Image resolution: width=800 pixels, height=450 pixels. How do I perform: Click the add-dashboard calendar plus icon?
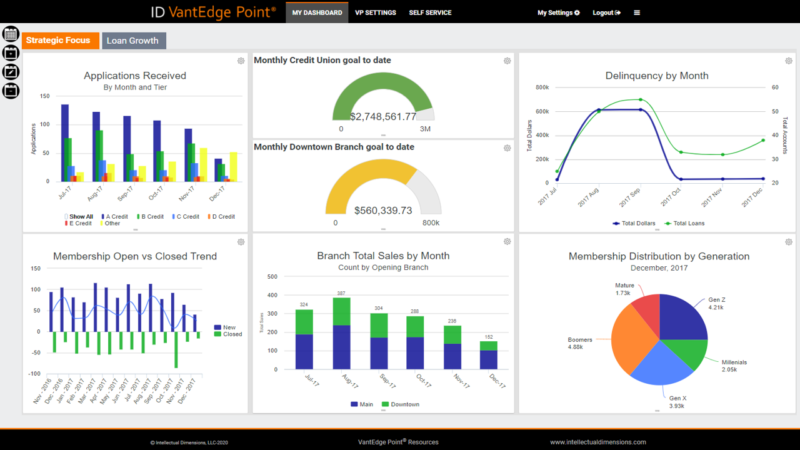coord(11,53)
